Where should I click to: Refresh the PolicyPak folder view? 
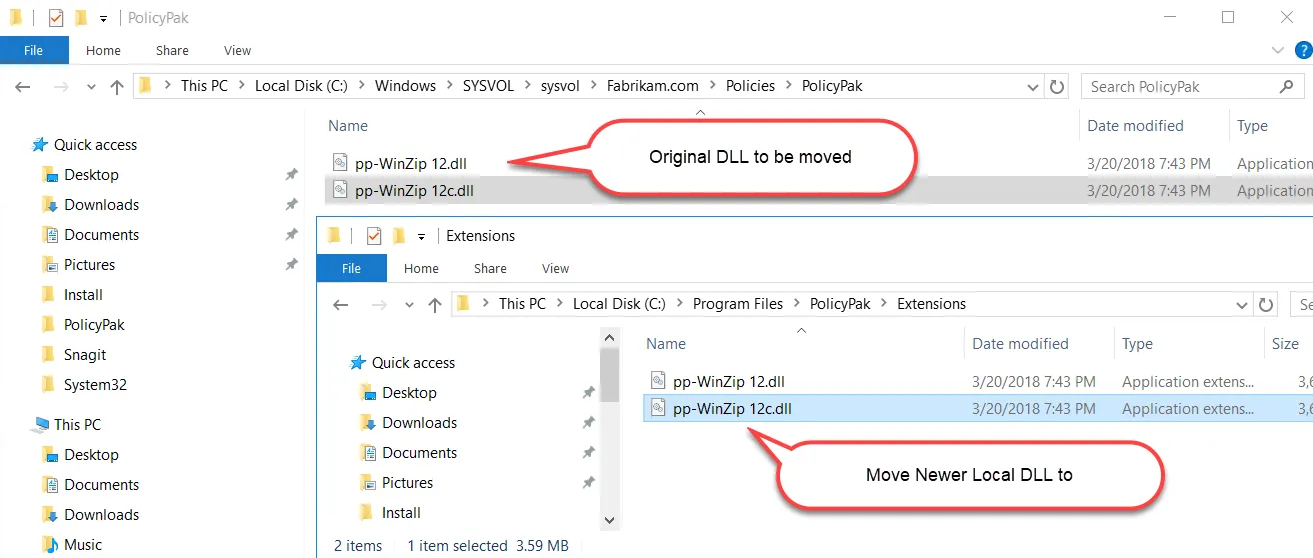click(x=1057, y=87)
